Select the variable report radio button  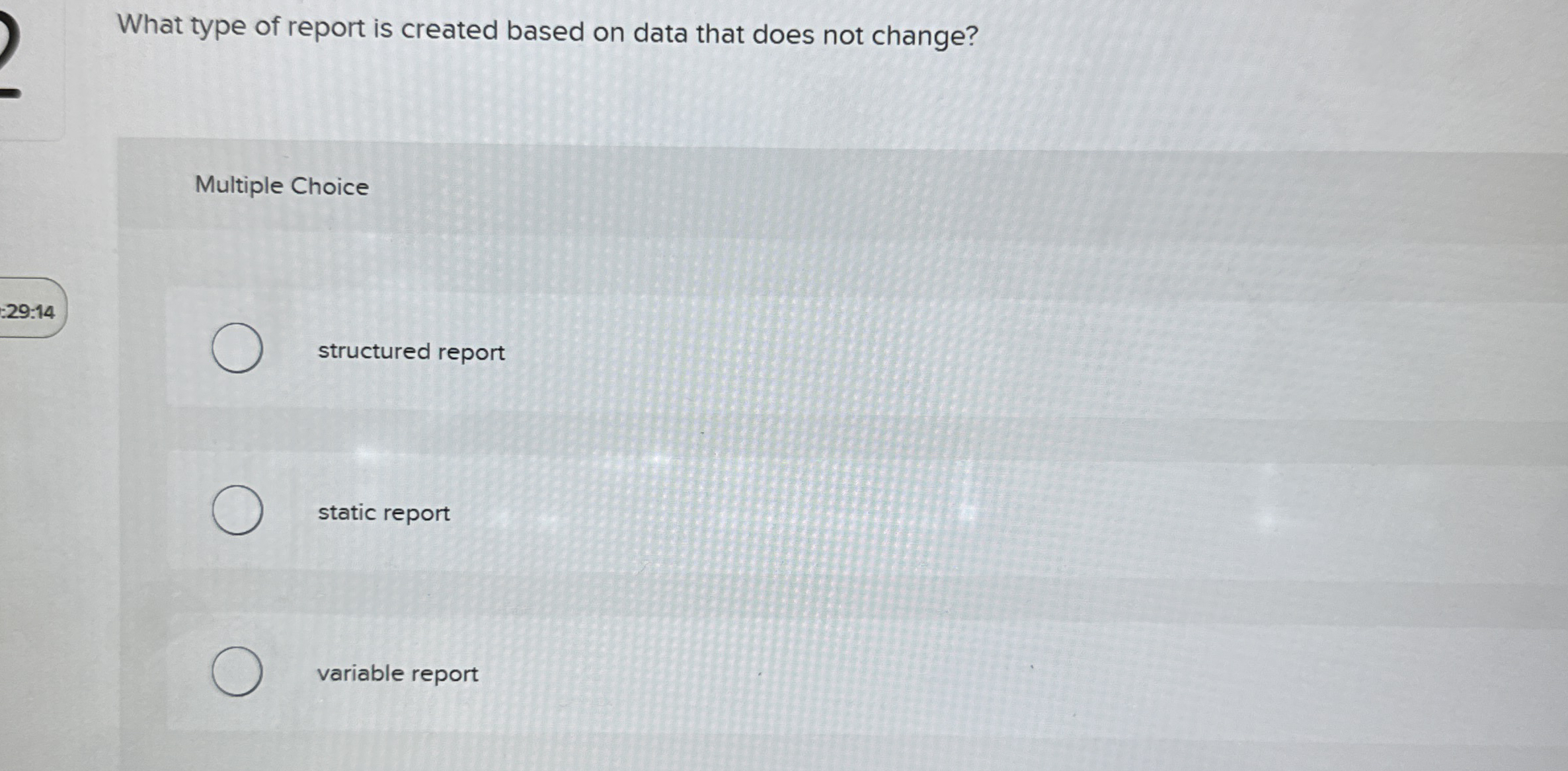coord(237,671)
